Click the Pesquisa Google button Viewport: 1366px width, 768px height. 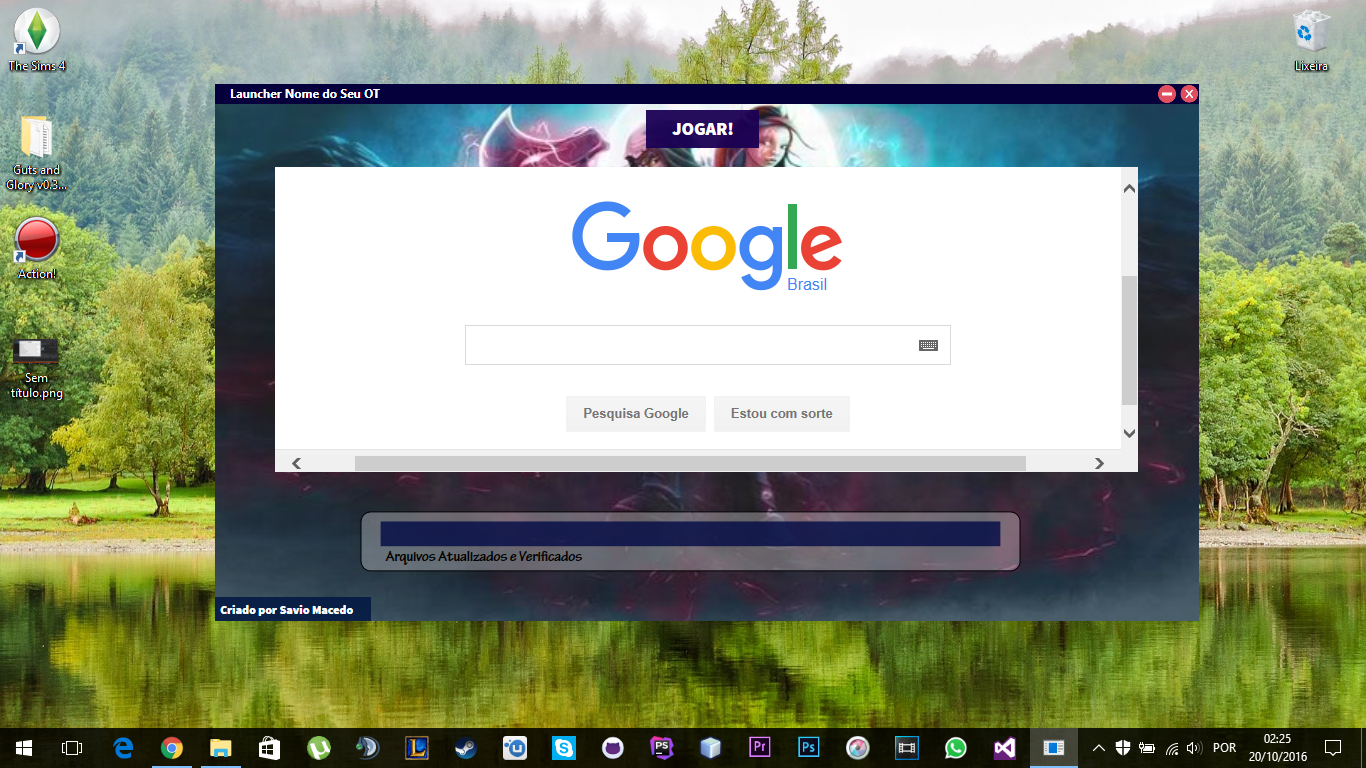(x=636, y=414)
